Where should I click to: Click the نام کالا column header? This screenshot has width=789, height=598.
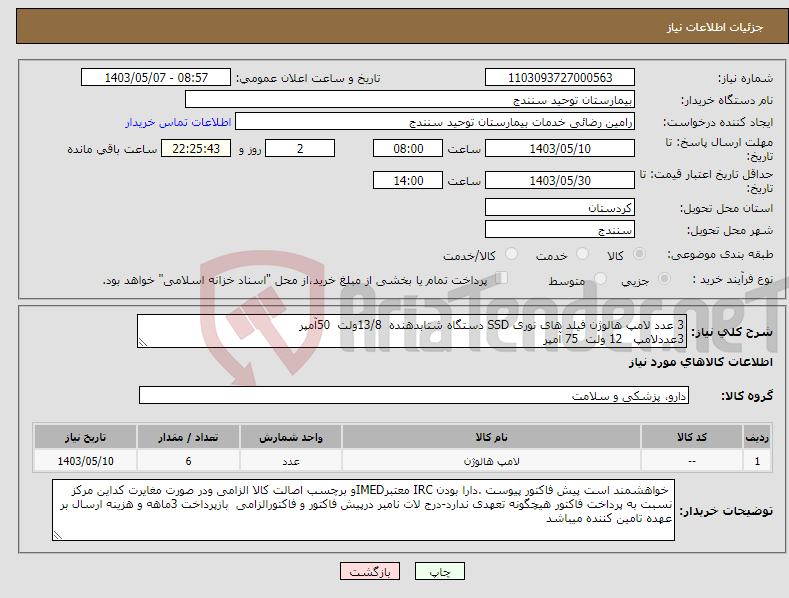click(x=491, y=437)
